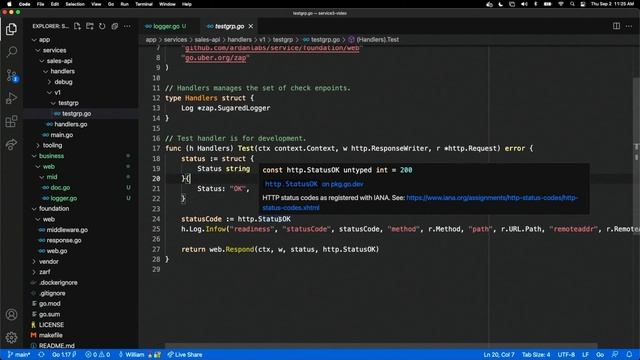The height and width of the screenshot is (360, 640).
Task: Open the Run menu
Action: click(124, 4)
